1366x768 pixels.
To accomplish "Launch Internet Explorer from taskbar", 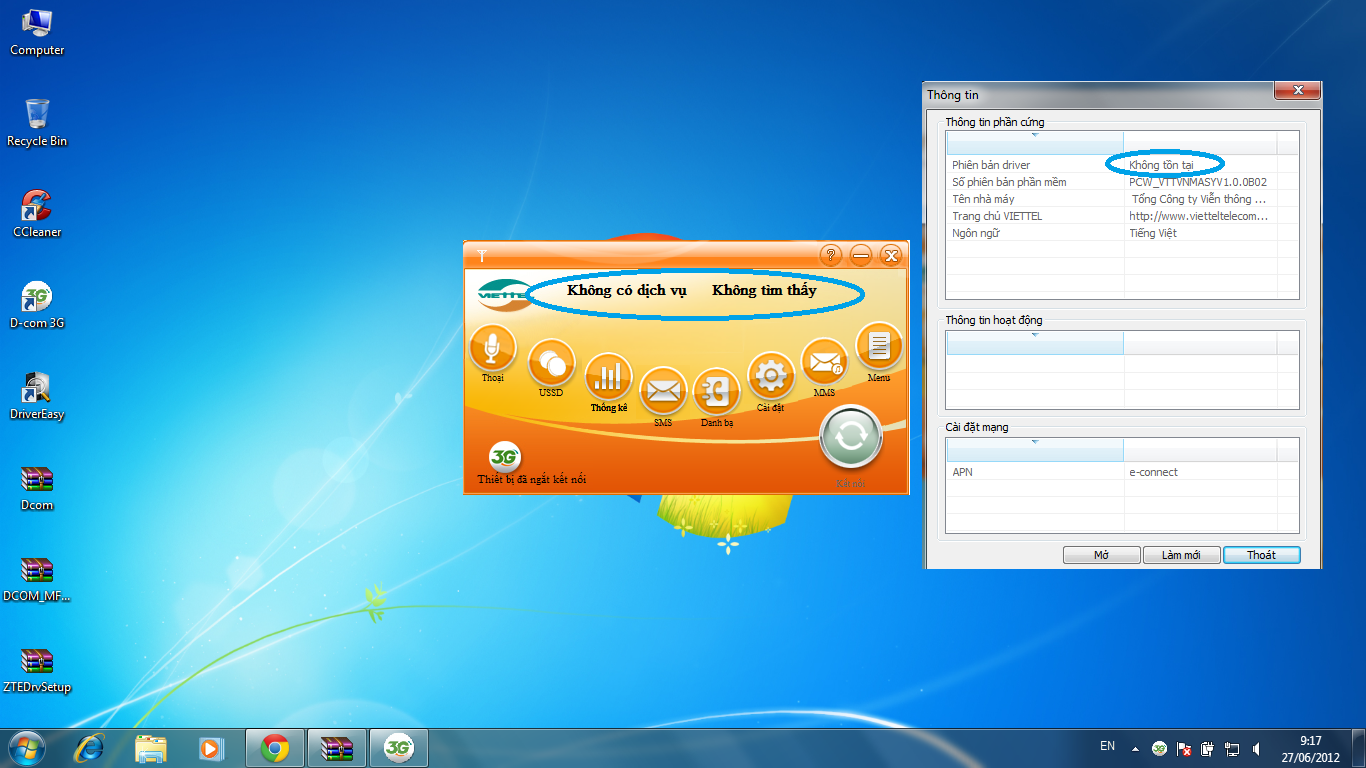I will coord(90,747).
